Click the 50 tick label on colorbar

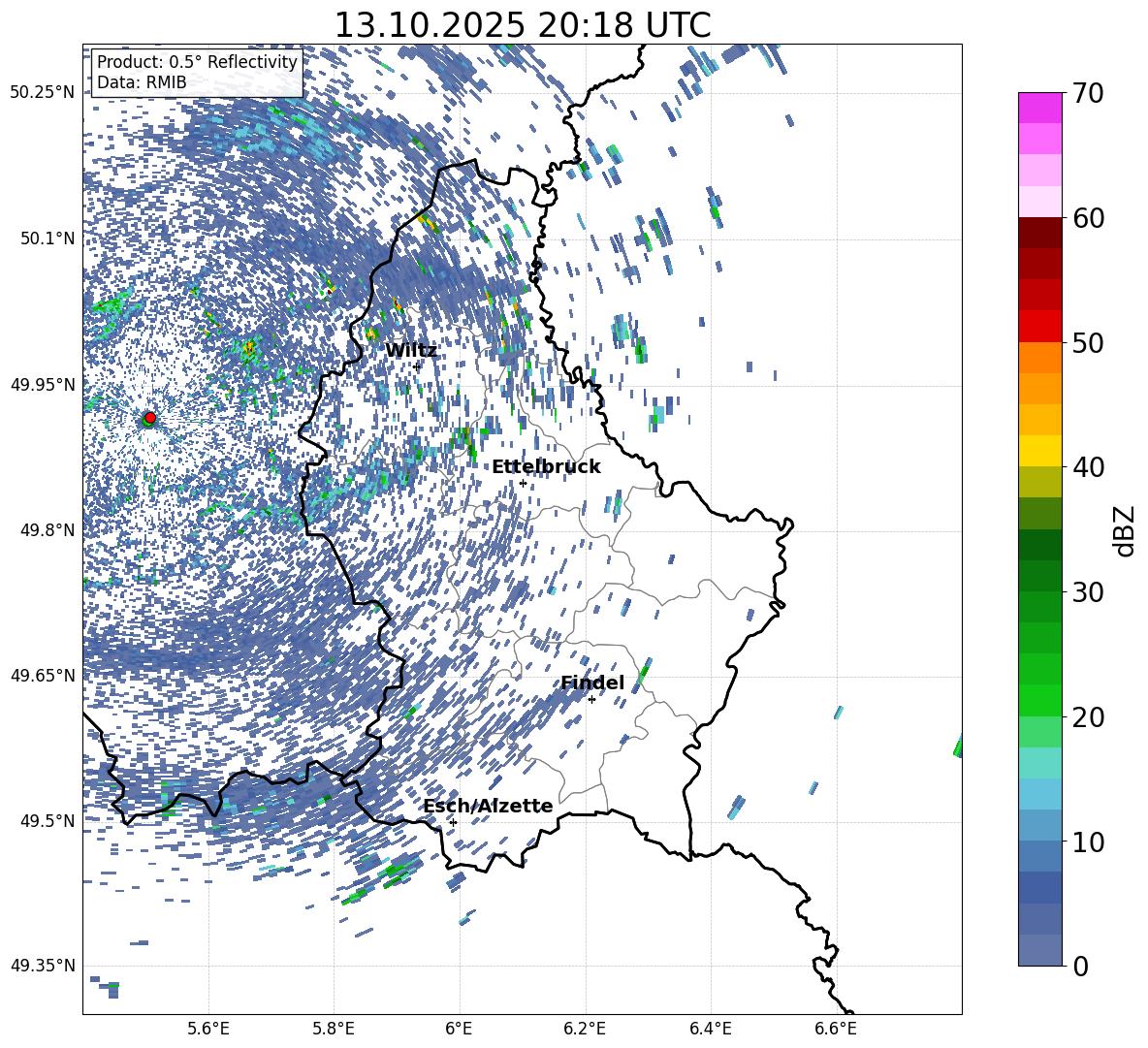click(1087, 343)
